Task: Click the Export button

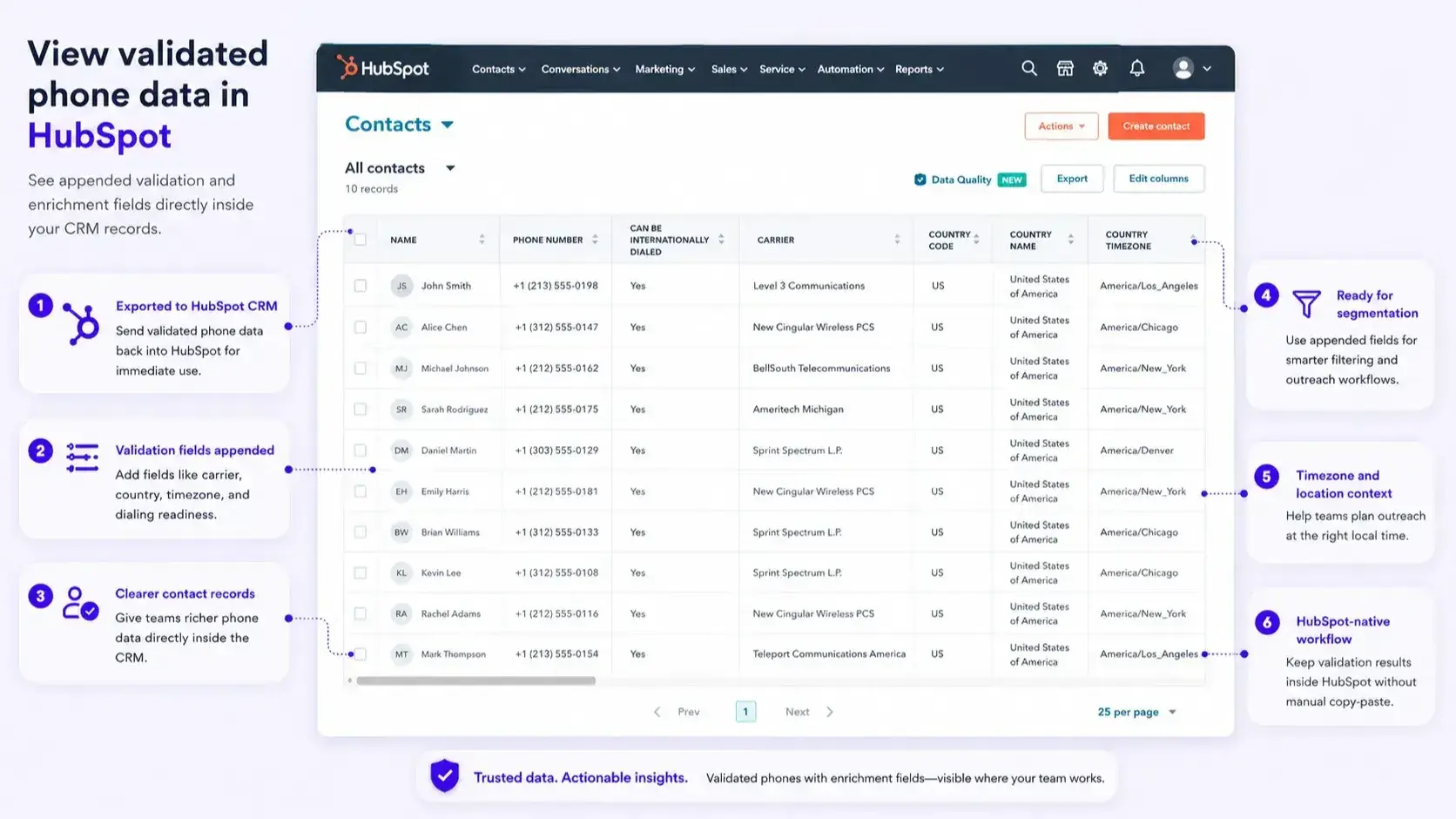Action: [x=1072, y=179]
